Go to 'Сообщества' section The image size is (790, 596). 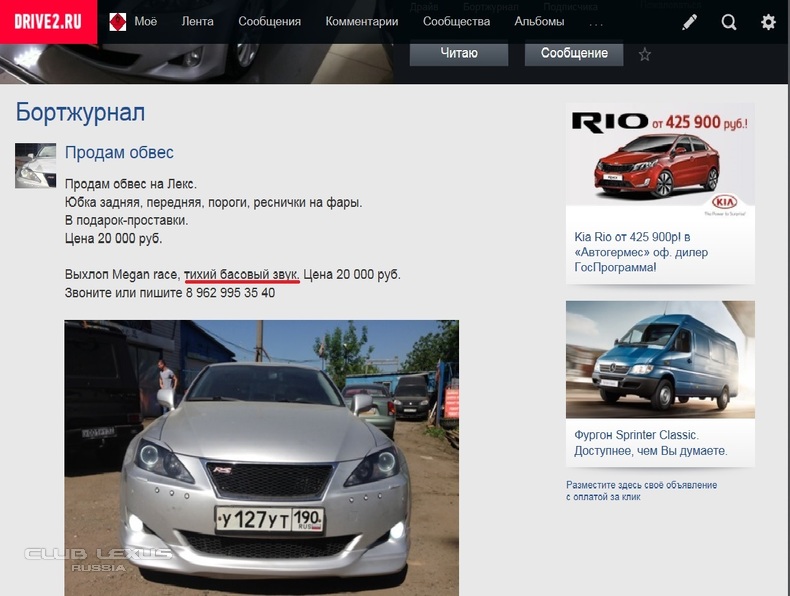(456, 22)
